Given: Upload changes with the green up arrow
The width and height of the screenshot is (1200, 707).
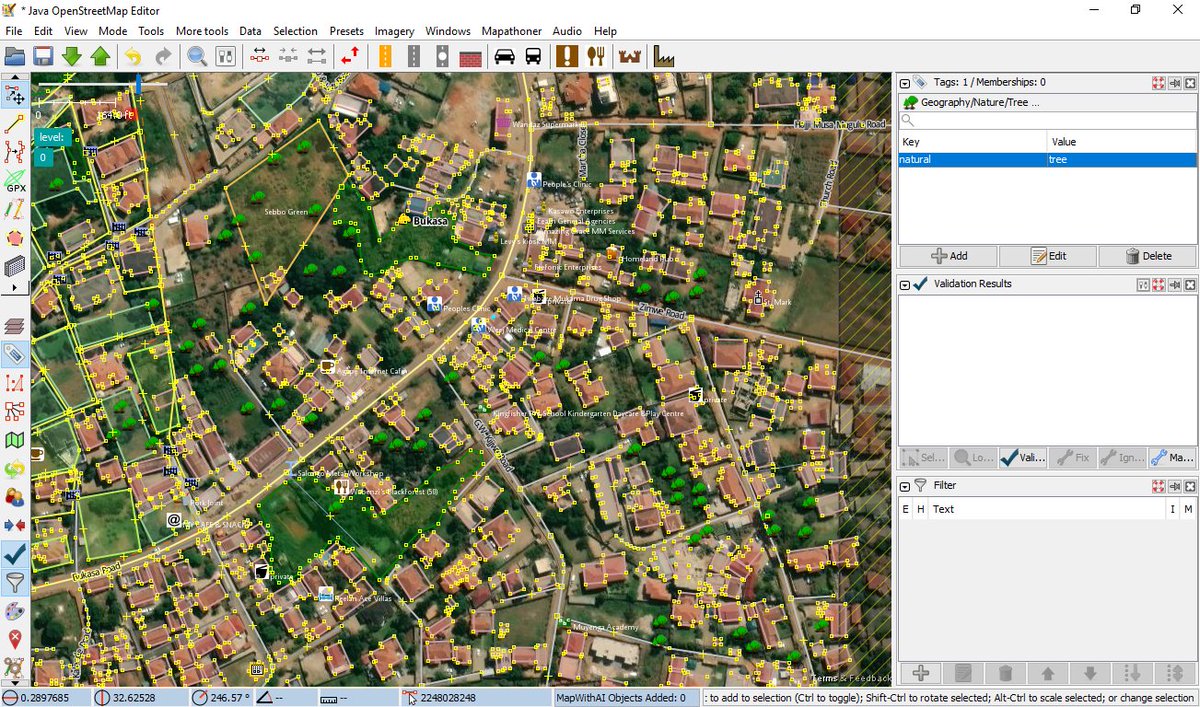Looking at the screenshot, I should pos(101,57).
